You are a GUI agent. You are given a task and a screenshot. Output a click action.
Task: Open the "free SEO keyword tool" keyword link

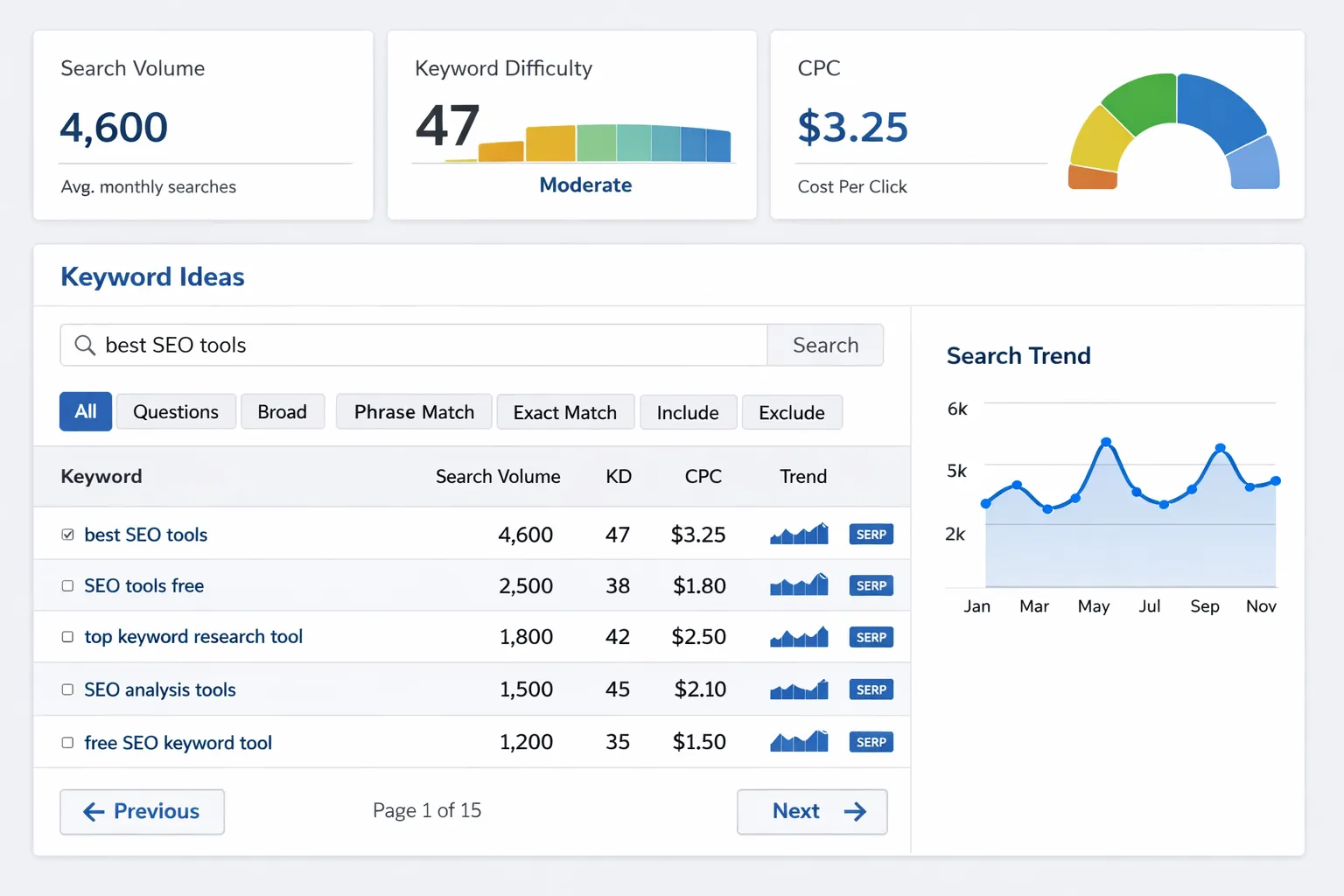[178, 742]
